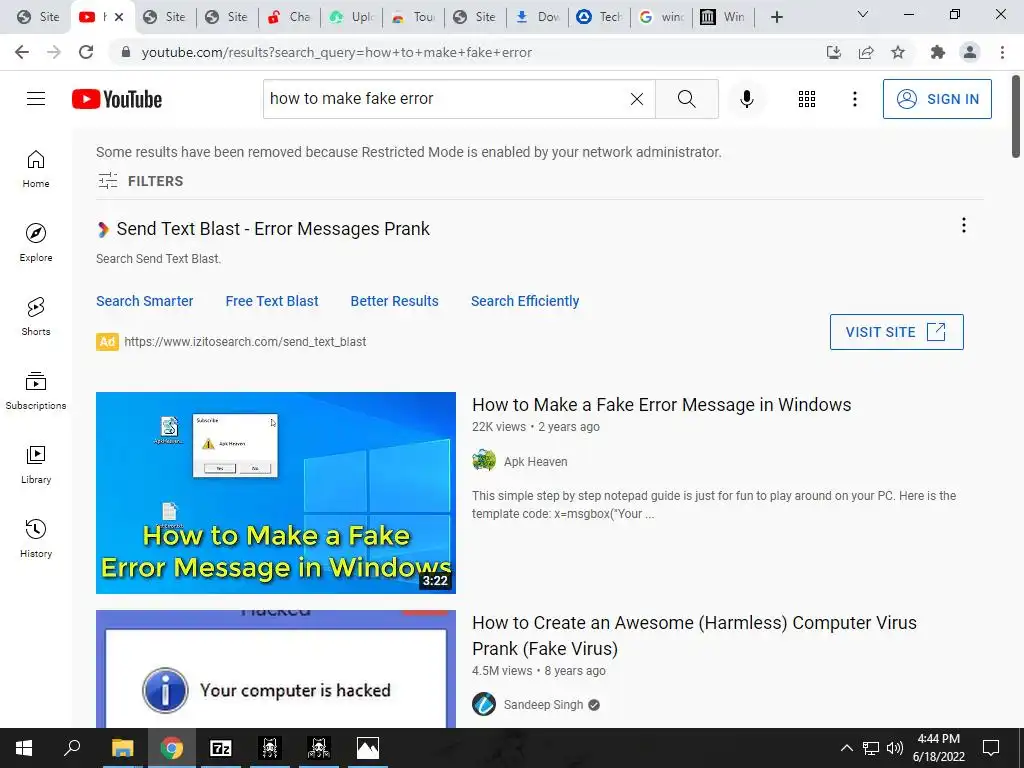Click the VISIT SITE button
This screenshot has width=1024, height=768.
pyautogui.click(x=896, y=332)
